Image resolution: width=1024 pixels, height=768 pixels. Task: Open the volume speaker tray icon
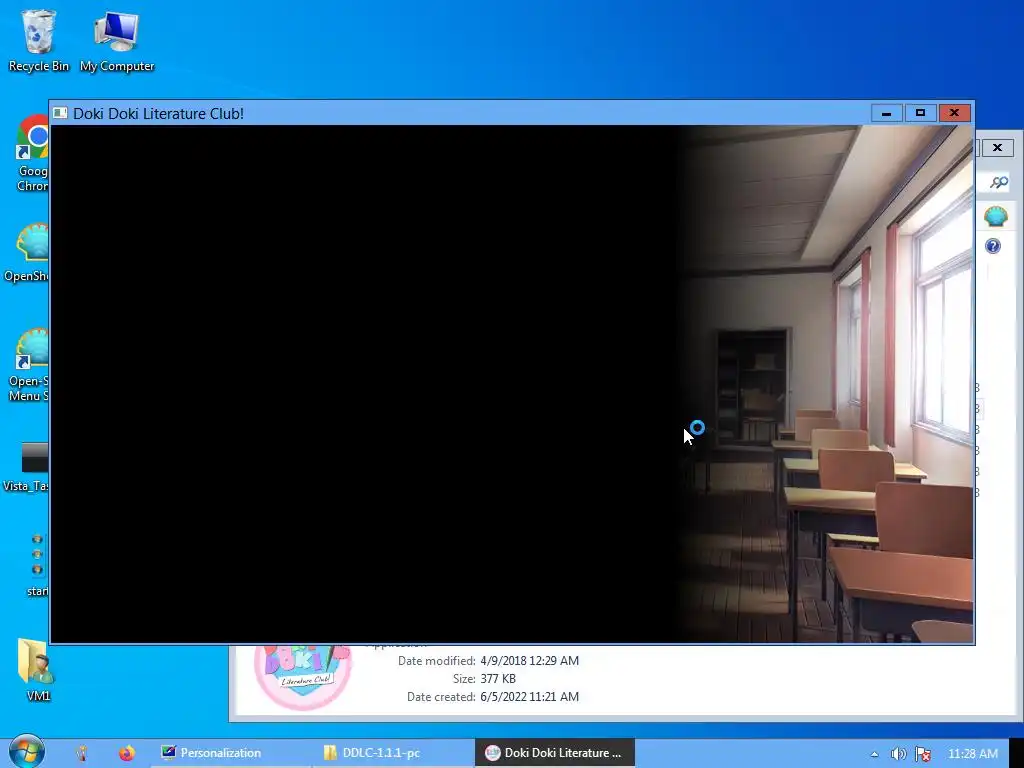899,754
